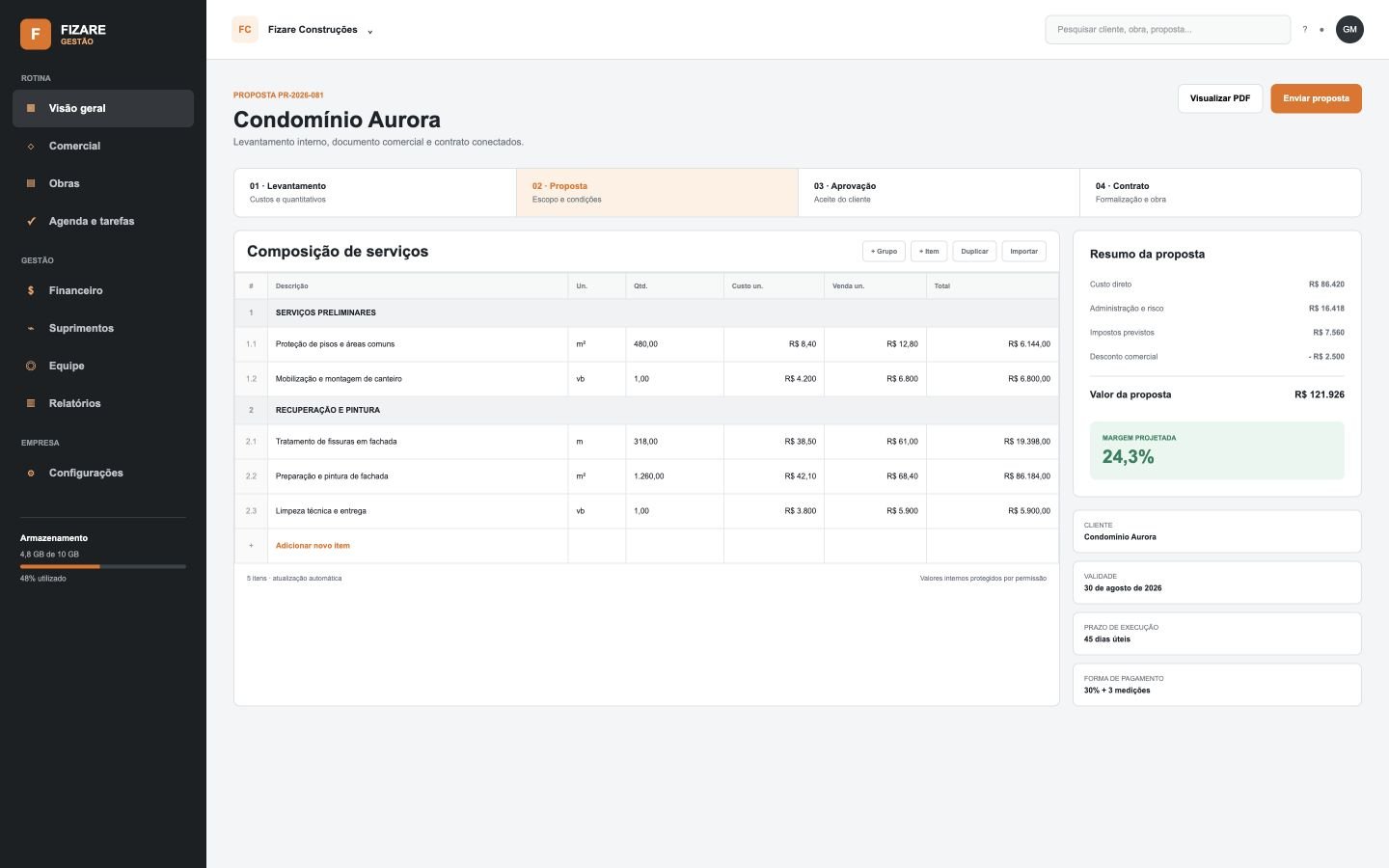This screenshot has width=1389, height=868.
Task: Click the notification dot in the header
Action: [1321, 30]
